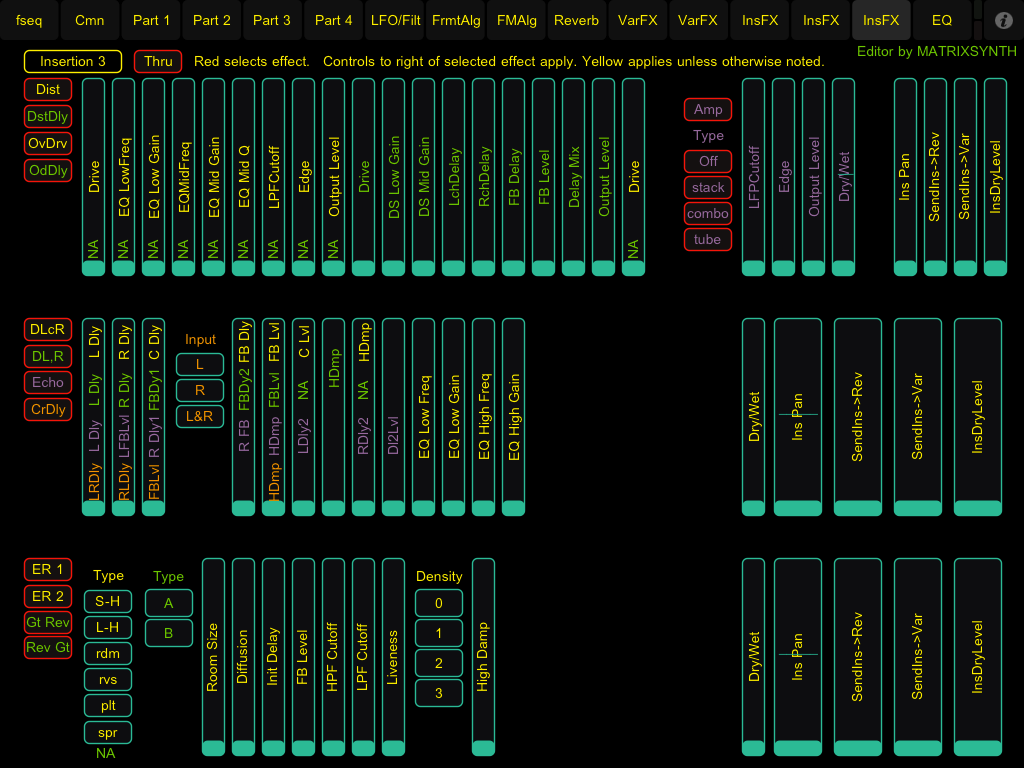Image resolution: width=1024 pixels, height=768 pixels.
Task: Select the plt reverb type
Action: tap(108, 706)
